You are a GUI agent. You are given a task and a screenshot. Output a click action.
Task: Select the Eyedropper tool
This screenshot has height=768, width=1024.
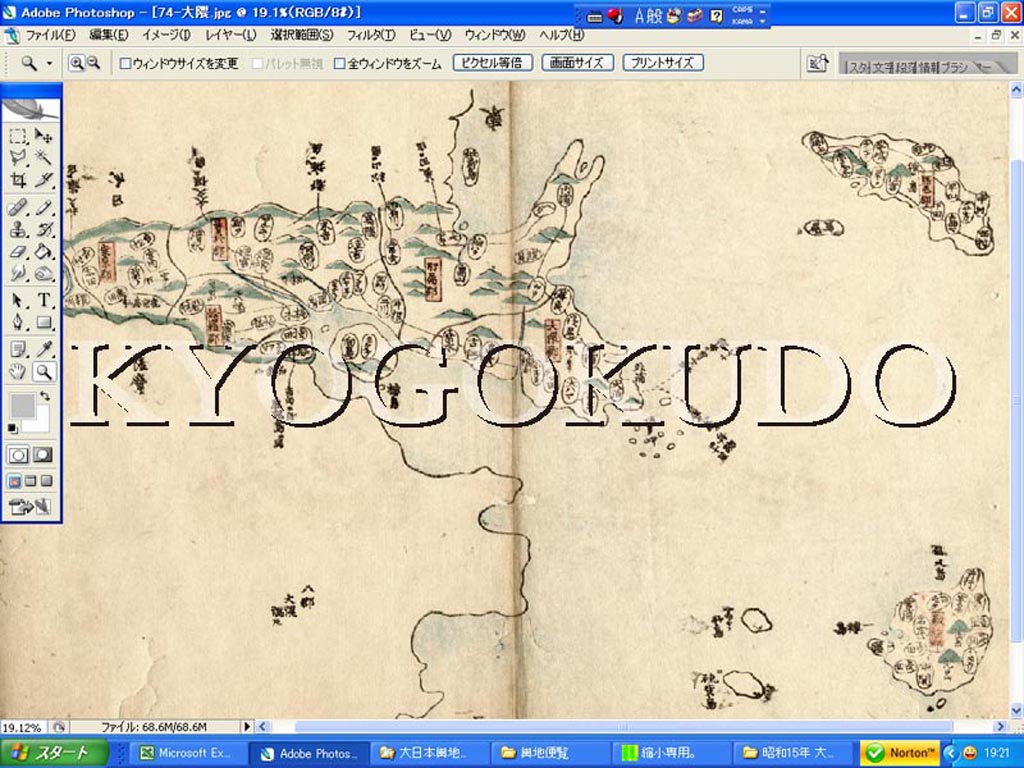click(x=43, y=349)
